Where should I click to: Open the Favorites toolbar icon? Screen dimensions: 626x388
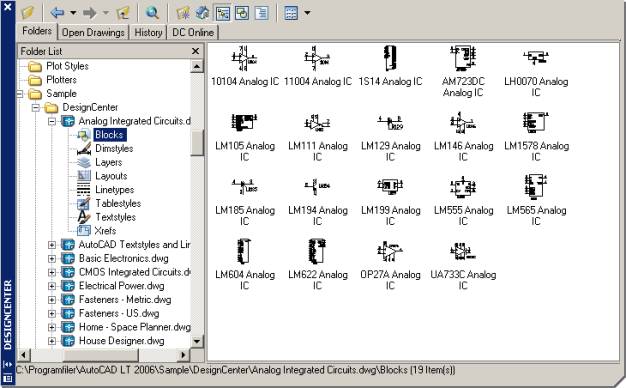coord(183,13)
